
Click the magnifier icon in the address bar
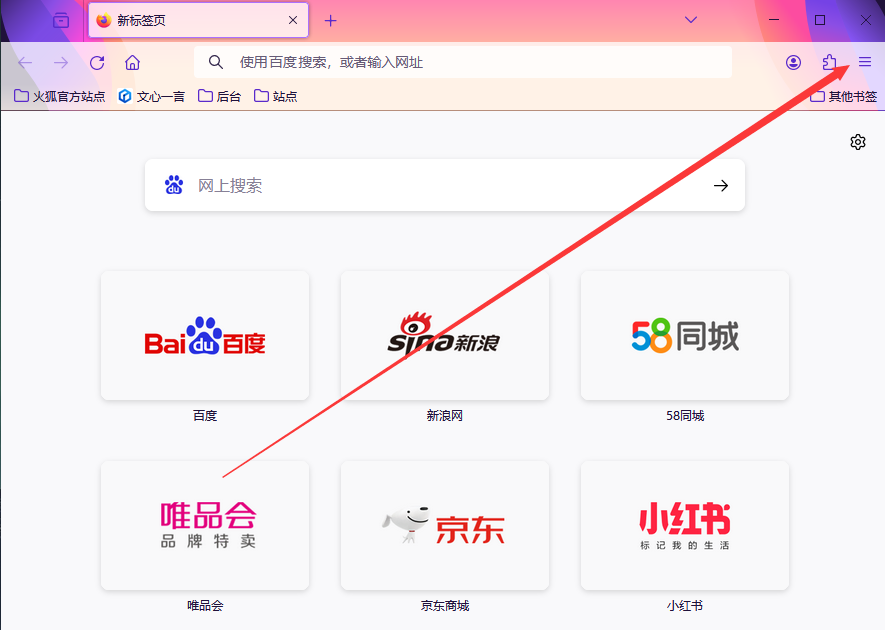tap(216, 62)
